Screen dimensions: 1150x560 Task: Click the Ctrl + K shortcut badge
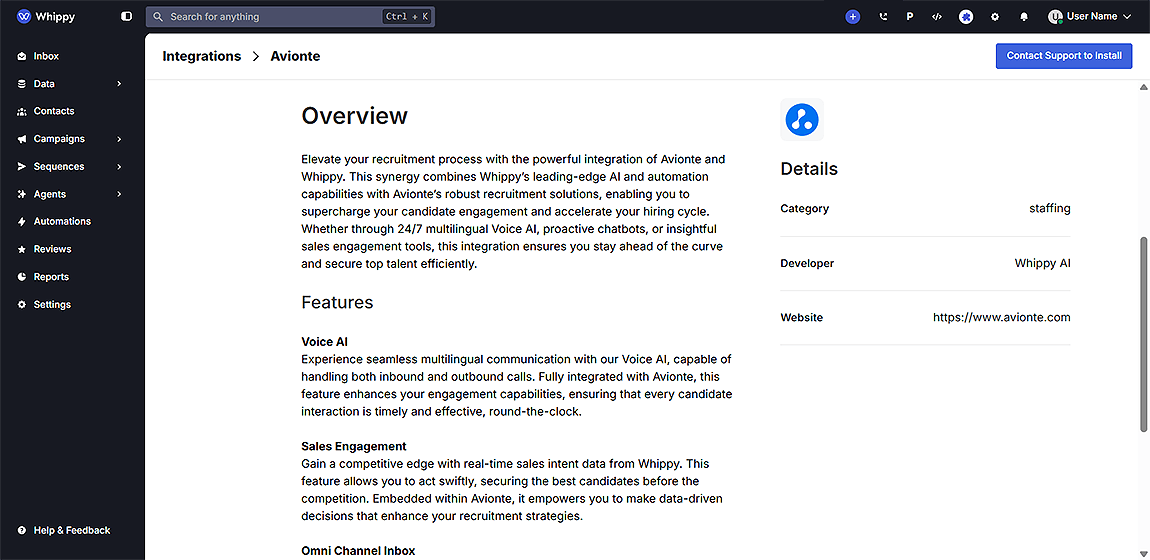click(406, 16)
